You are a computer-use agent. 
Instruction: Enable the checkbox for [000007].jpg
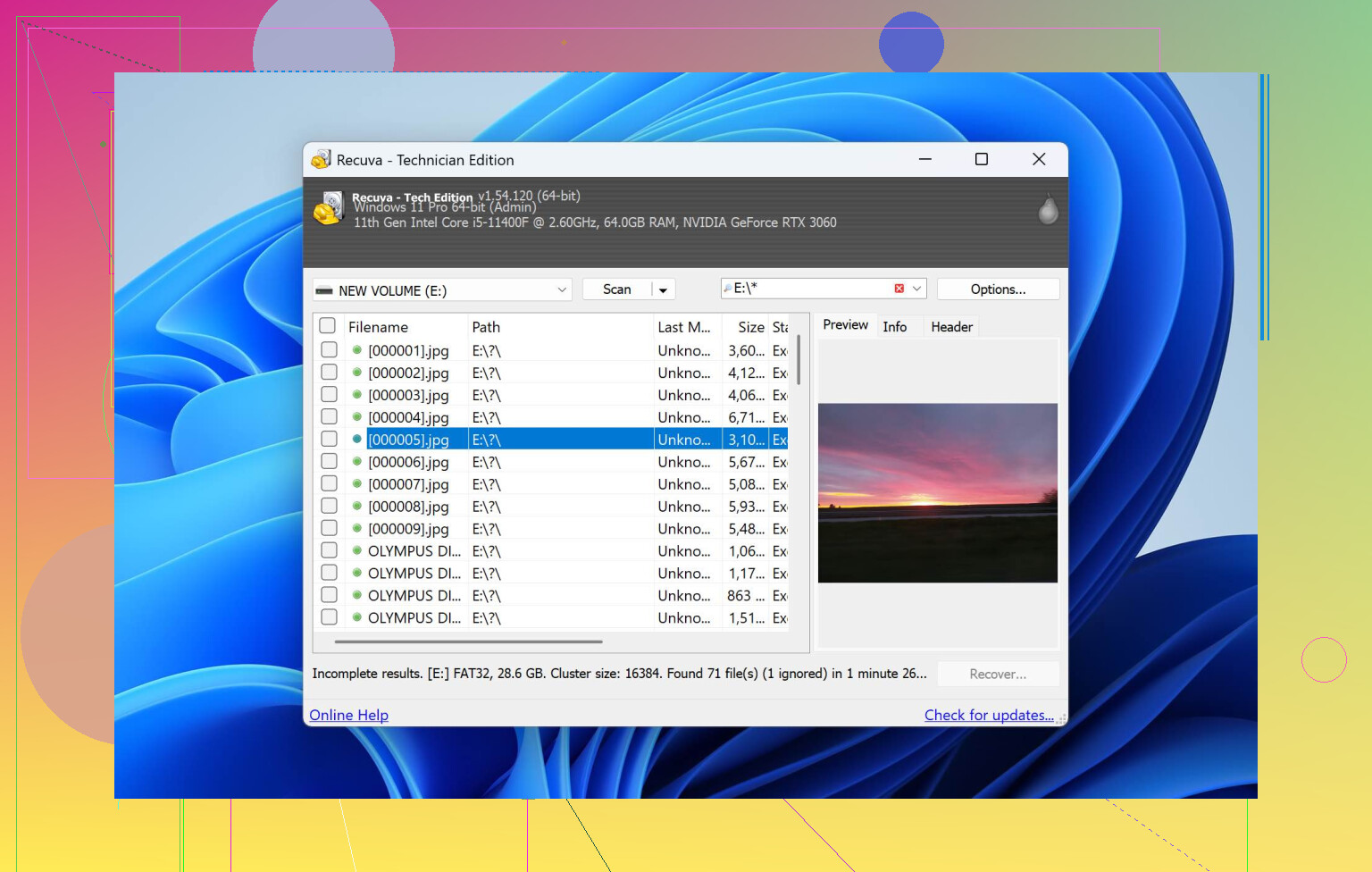[329, 484]
